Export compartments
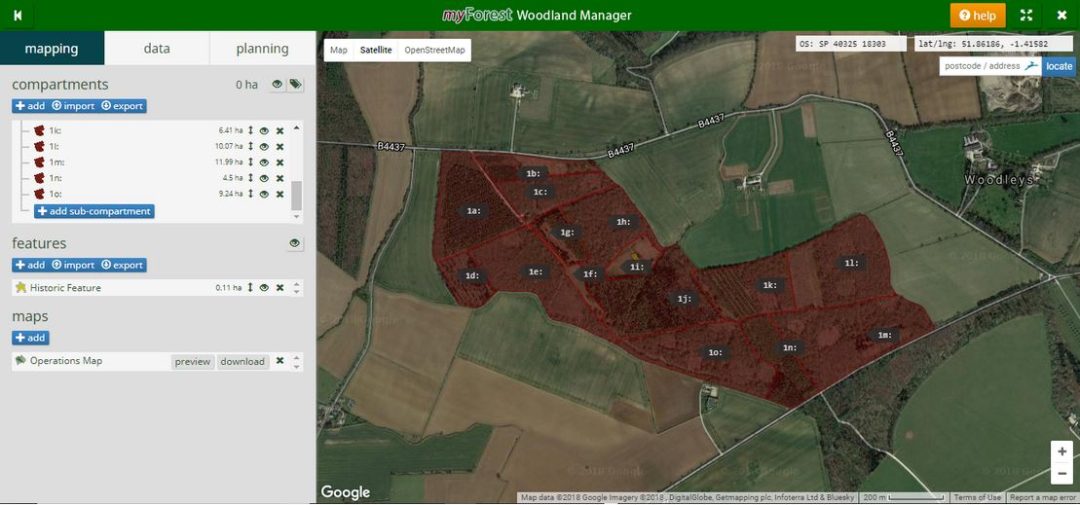 (x=122, y=106)
